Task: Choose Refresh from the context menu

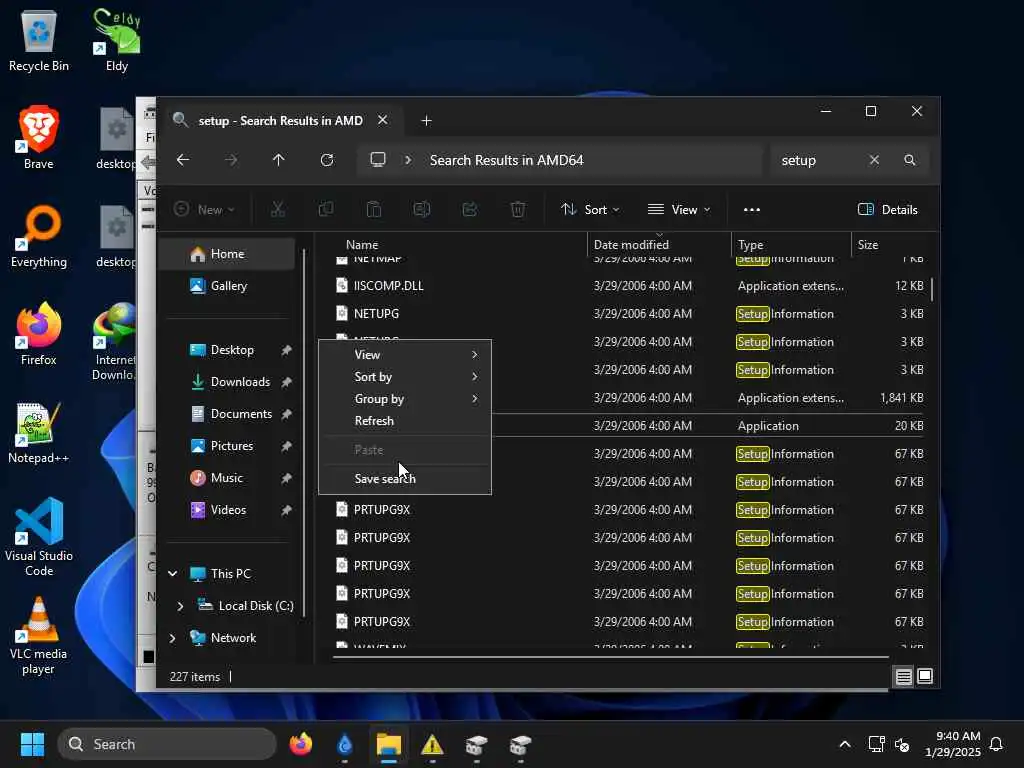Action: coord(405,421)
